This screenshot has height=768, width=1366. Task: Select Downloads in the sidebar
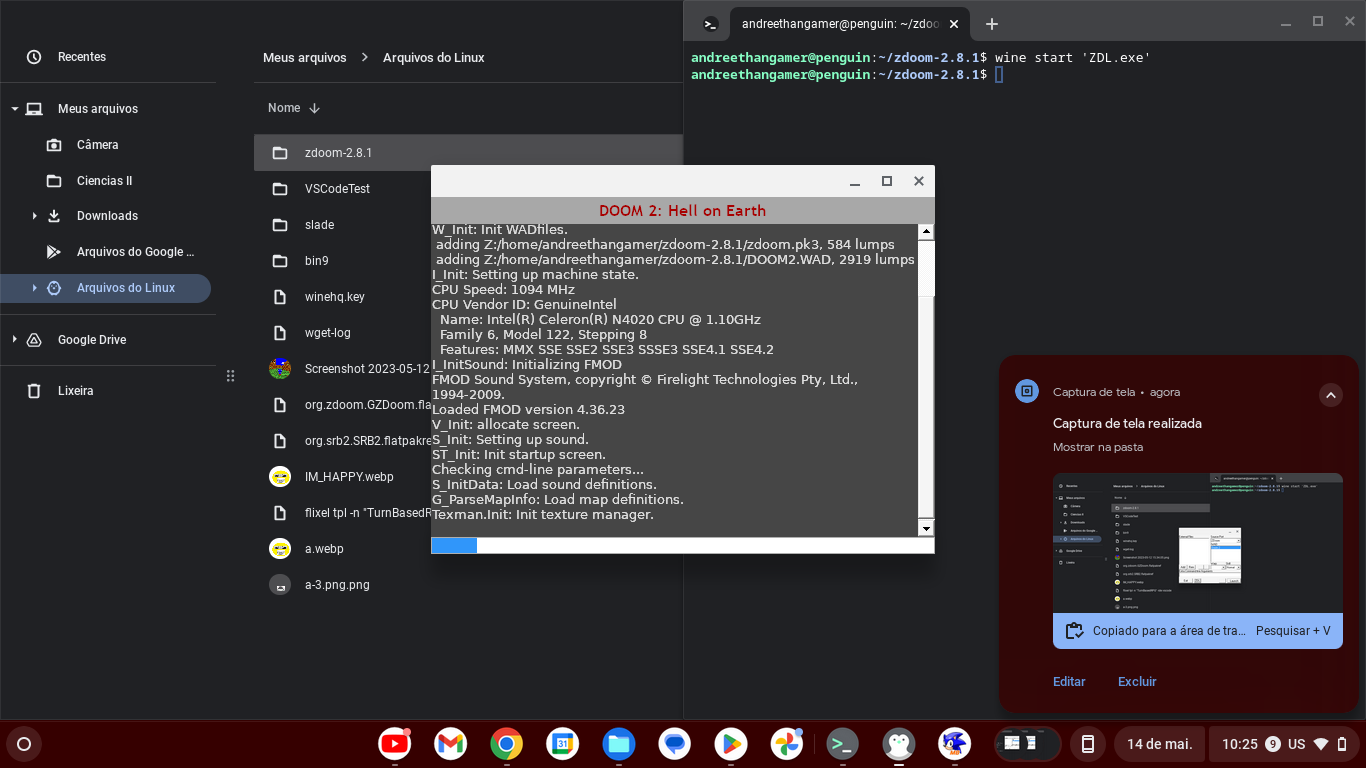click(x=107, y=216)
